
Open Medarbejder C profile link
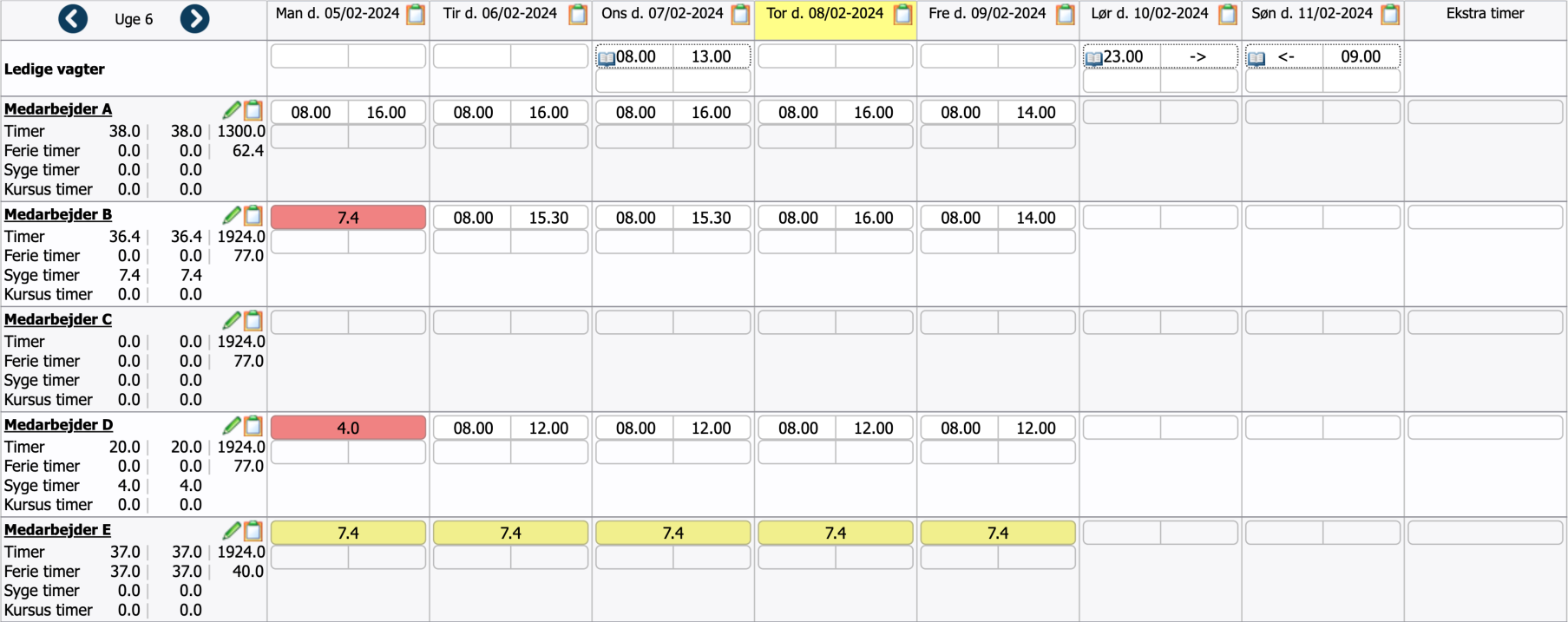58,319
